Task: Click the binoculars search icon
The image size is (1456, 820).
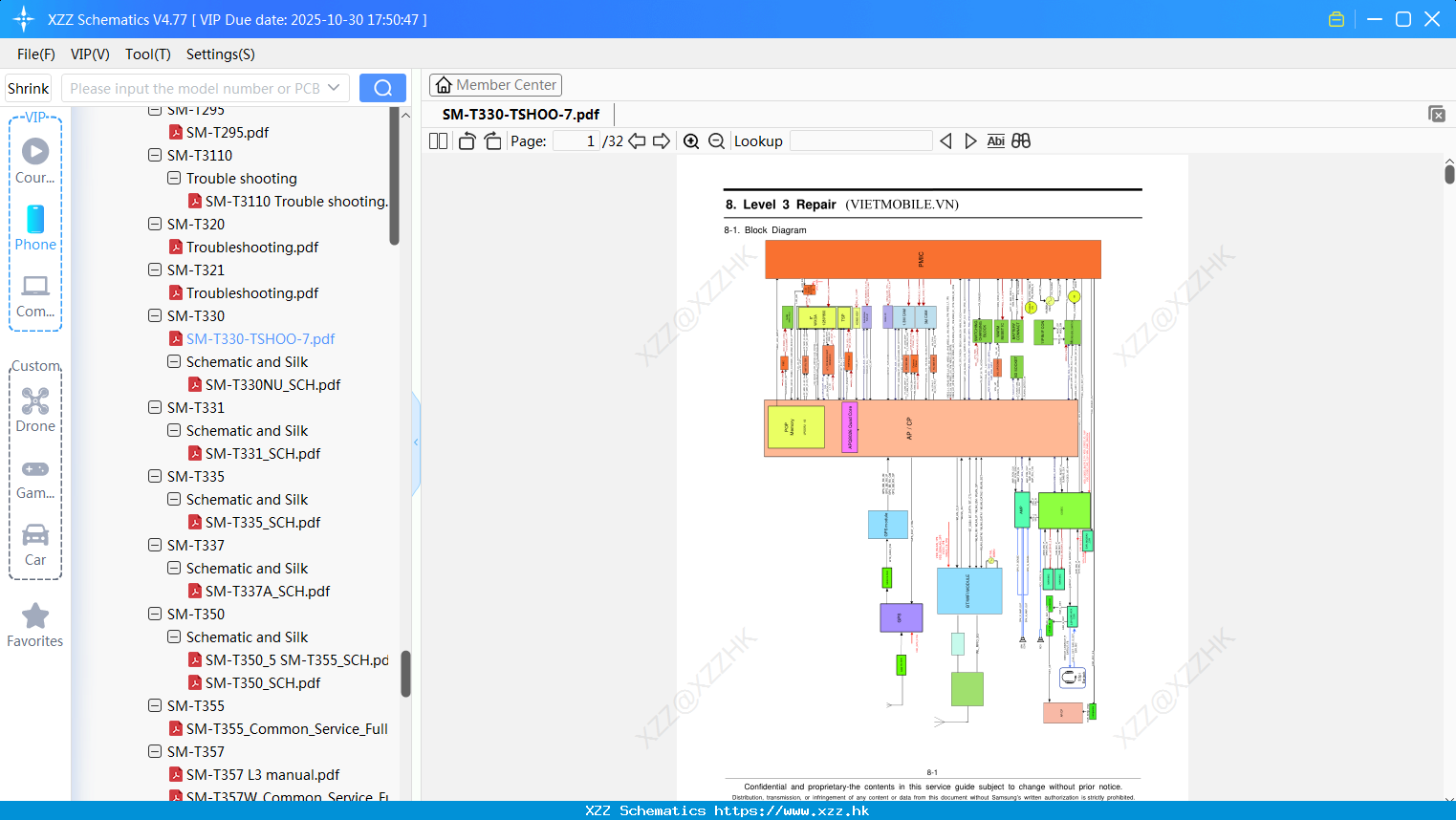Action: pos(1021,140)
